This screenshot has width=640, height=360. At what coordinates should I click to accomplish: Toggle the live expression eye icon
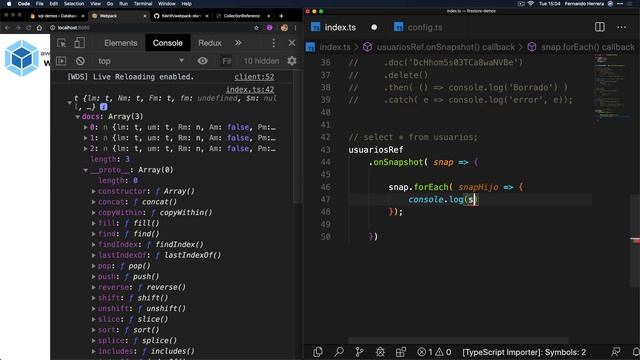[202, 61]
